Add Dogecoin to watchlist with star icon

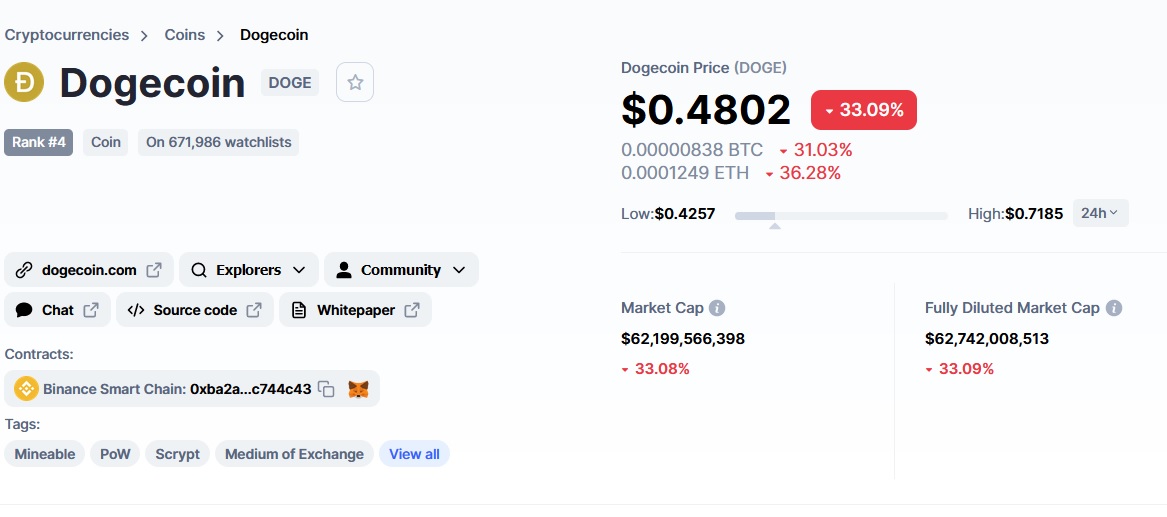coord(355,83)
